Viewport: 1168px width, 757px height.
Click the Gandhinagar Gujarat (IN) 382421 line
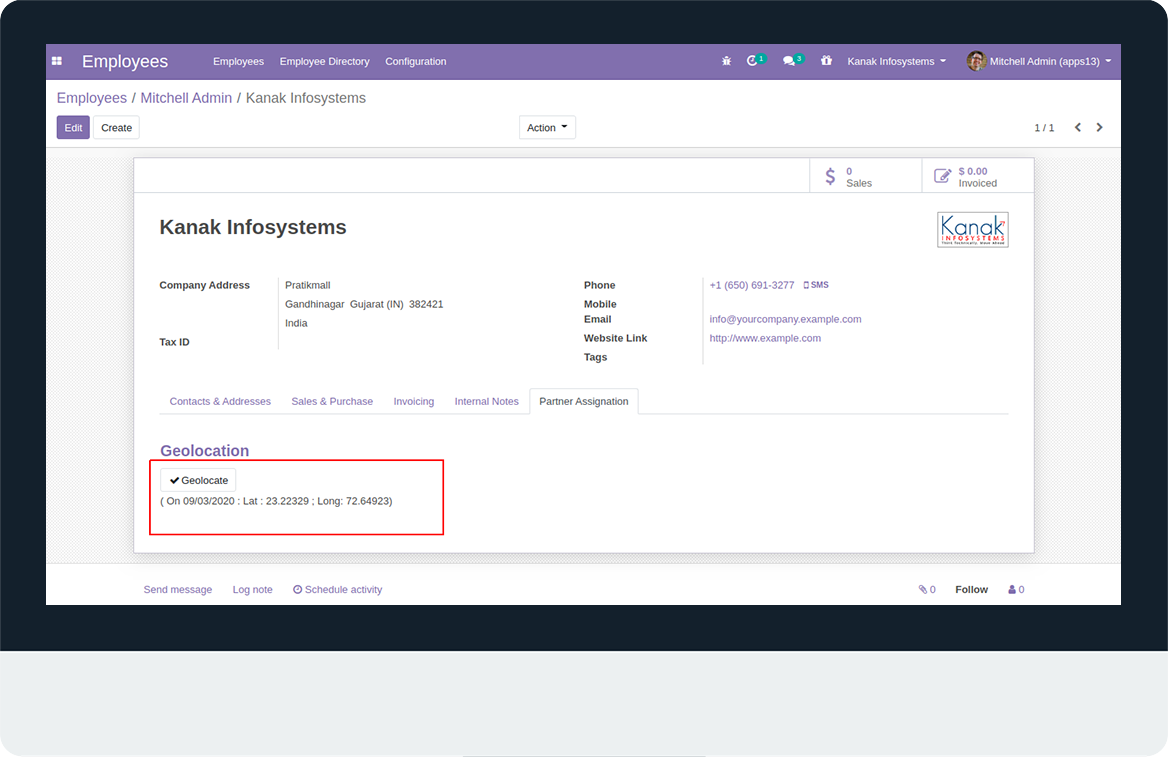pos(364,304)
